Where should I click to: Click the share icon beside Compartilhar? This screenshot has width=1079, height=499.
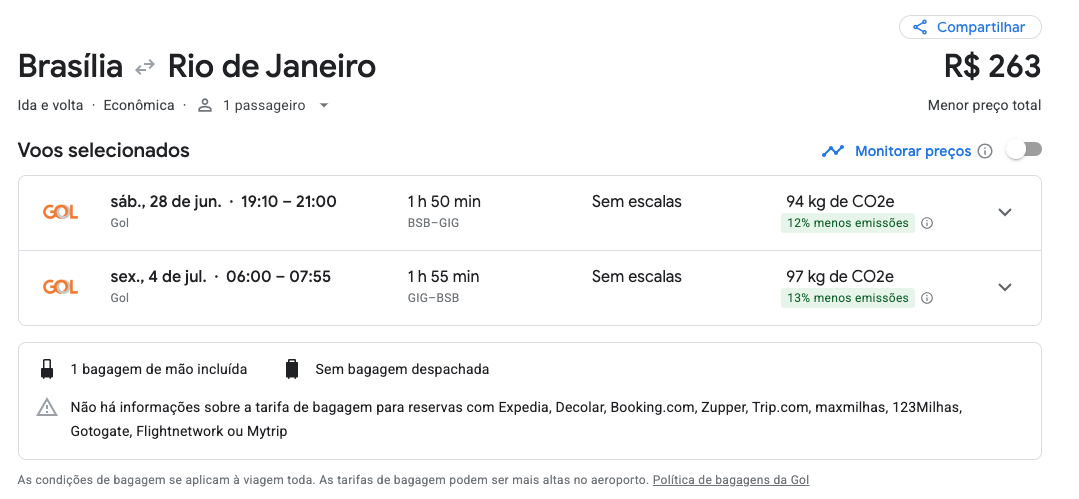pos(919,28)
